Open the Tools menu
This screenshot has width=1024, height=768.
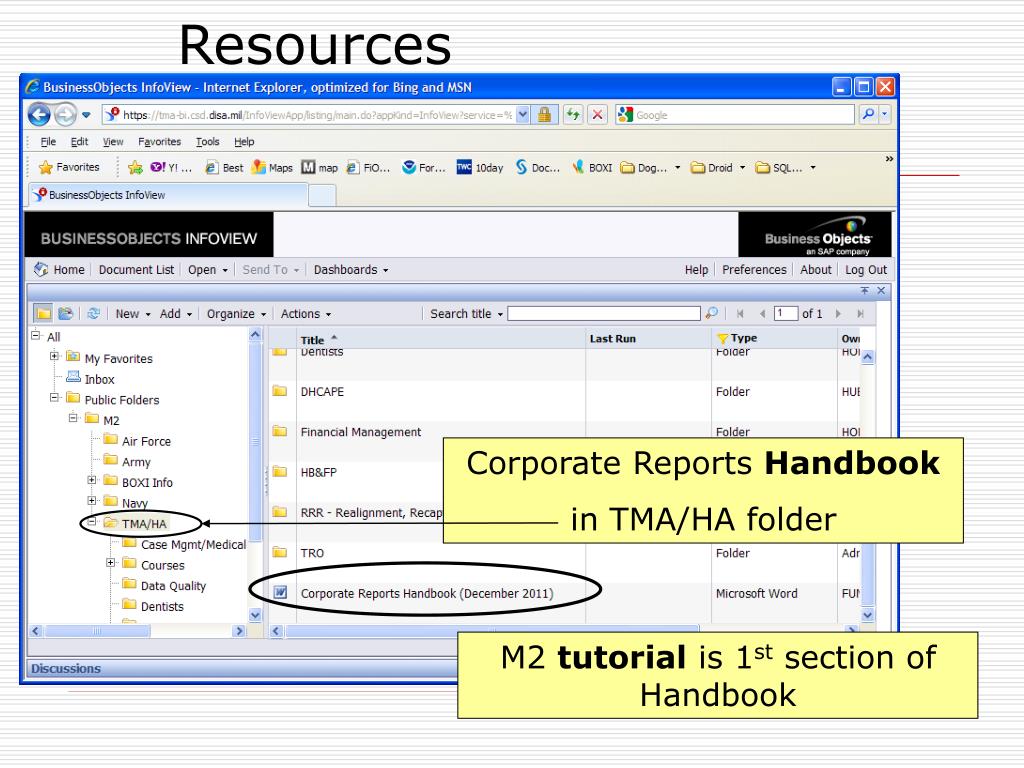coord(208,142)
